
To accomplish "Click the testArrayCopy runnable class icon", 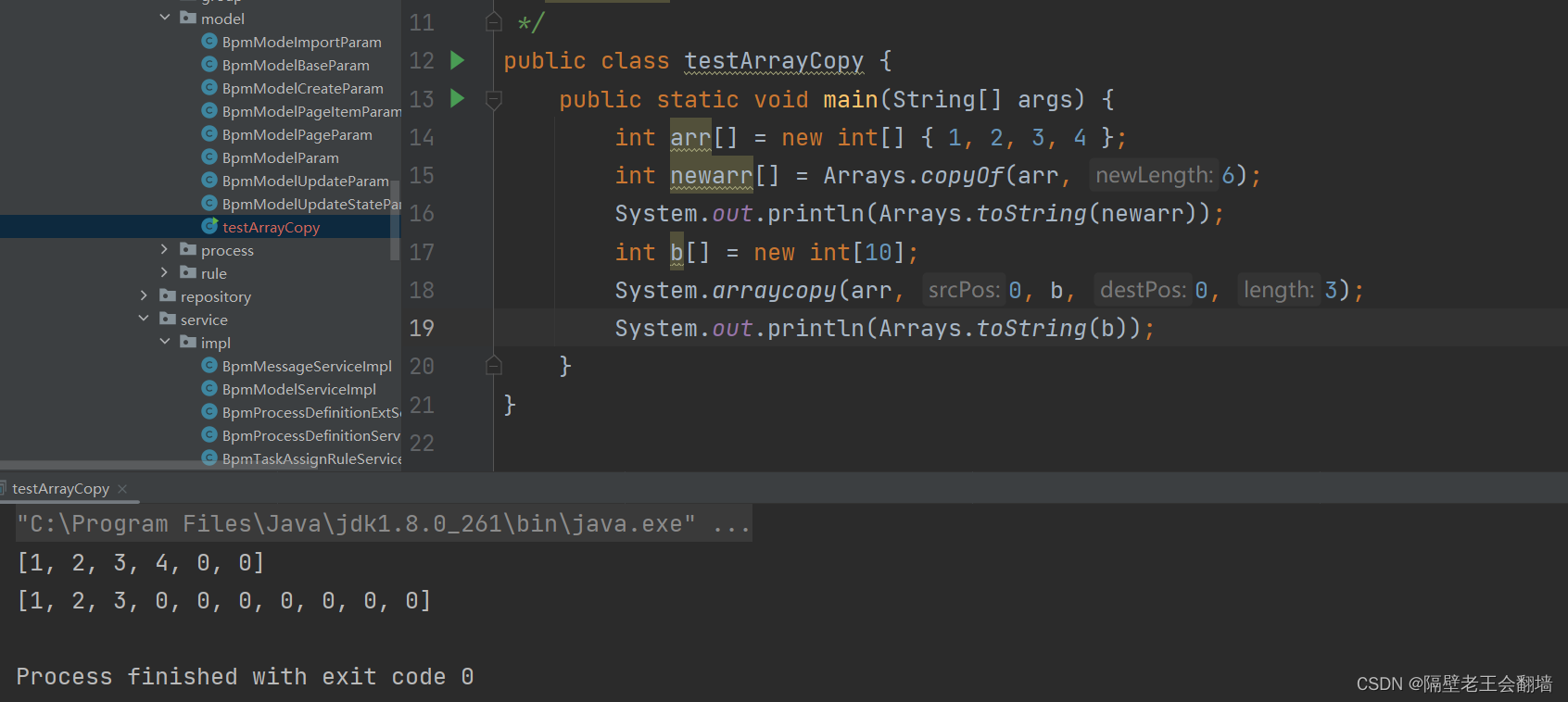I will pos(209,226).
